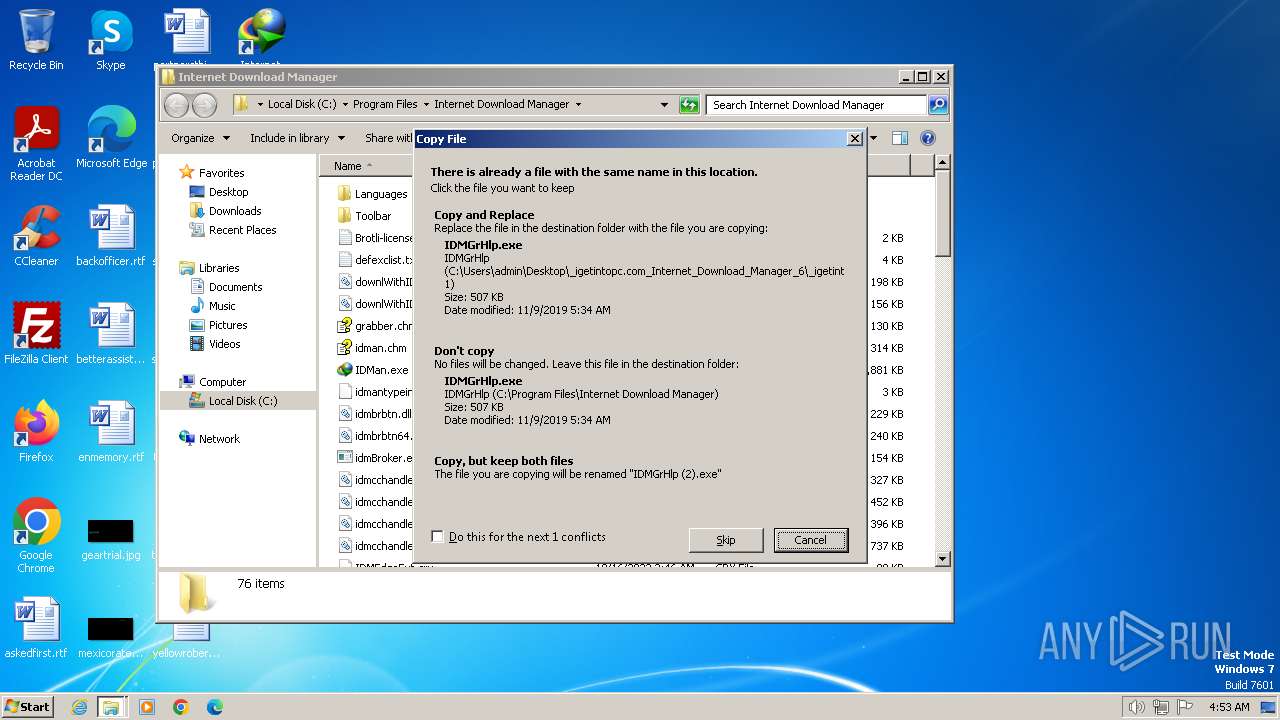Screen dimensions: 1280x720
Task: Open Firefox desktop shortcut
Action: (x=36, y=432)
